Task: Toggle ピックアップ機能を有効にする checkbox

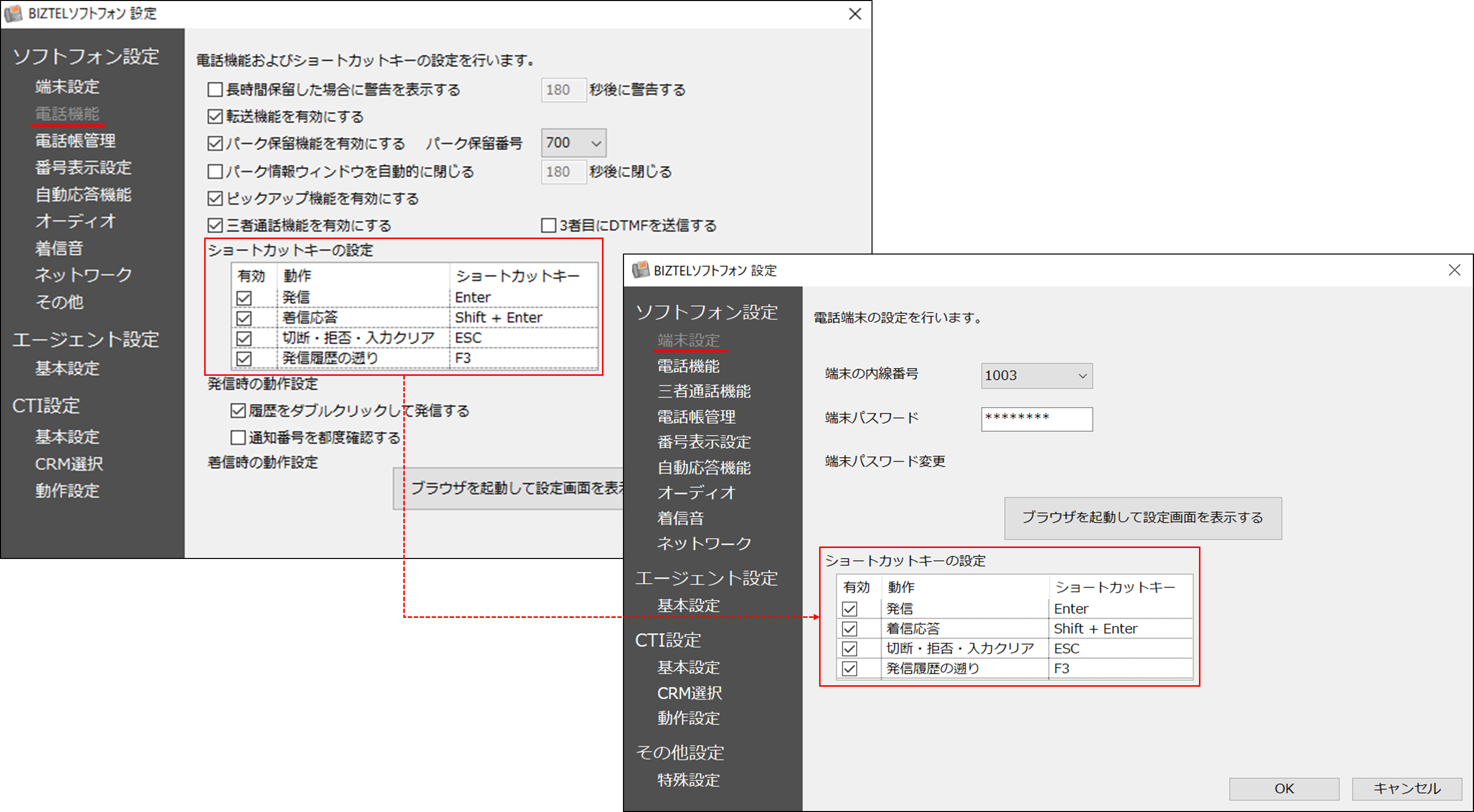Action: (x=215, y=199)
